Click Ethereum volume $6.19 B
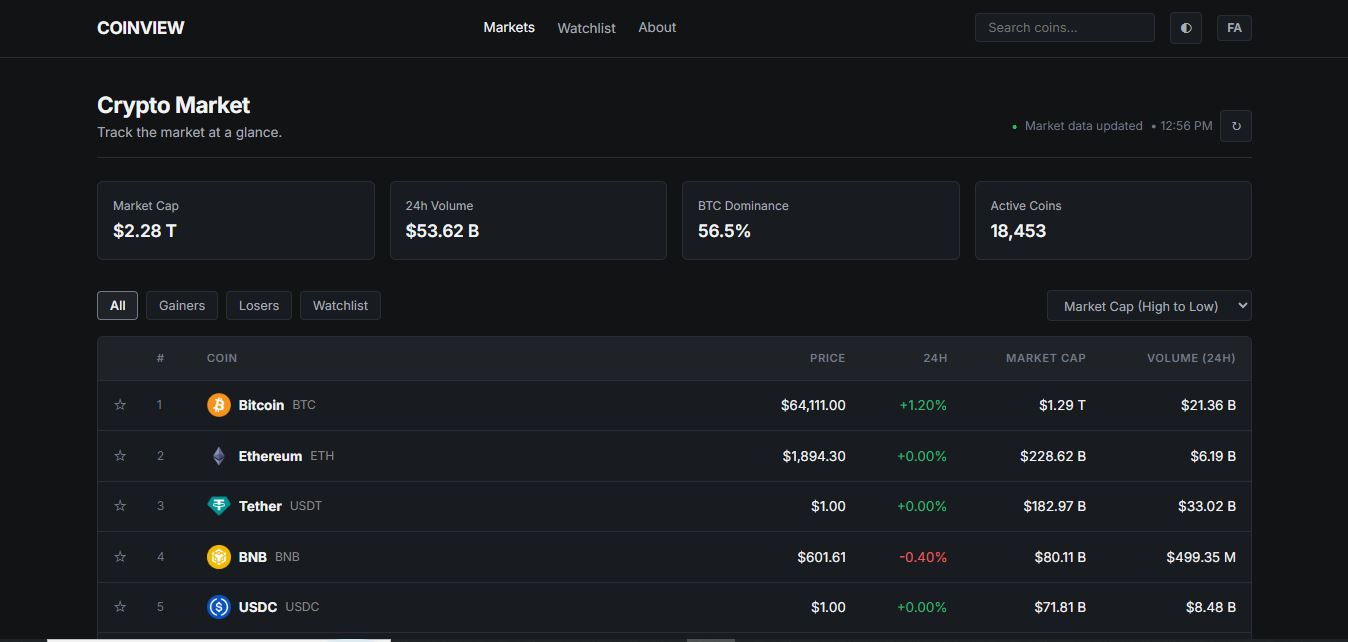This screenshot has height=642, width=1348. [x=1213, y=456]
